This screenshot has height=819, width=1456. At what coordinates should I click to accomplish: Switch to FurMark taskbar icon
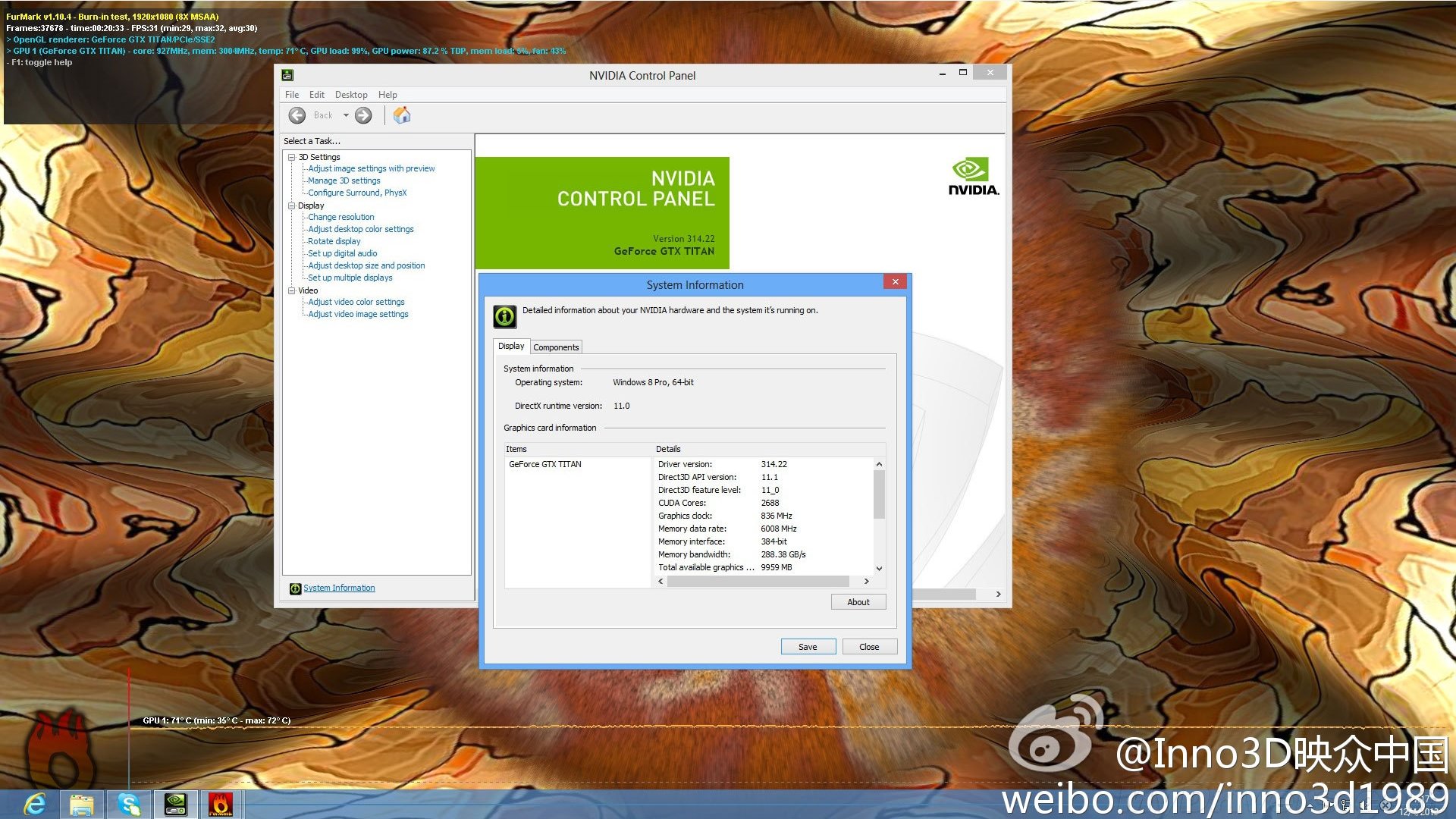[x=221, y=803]
